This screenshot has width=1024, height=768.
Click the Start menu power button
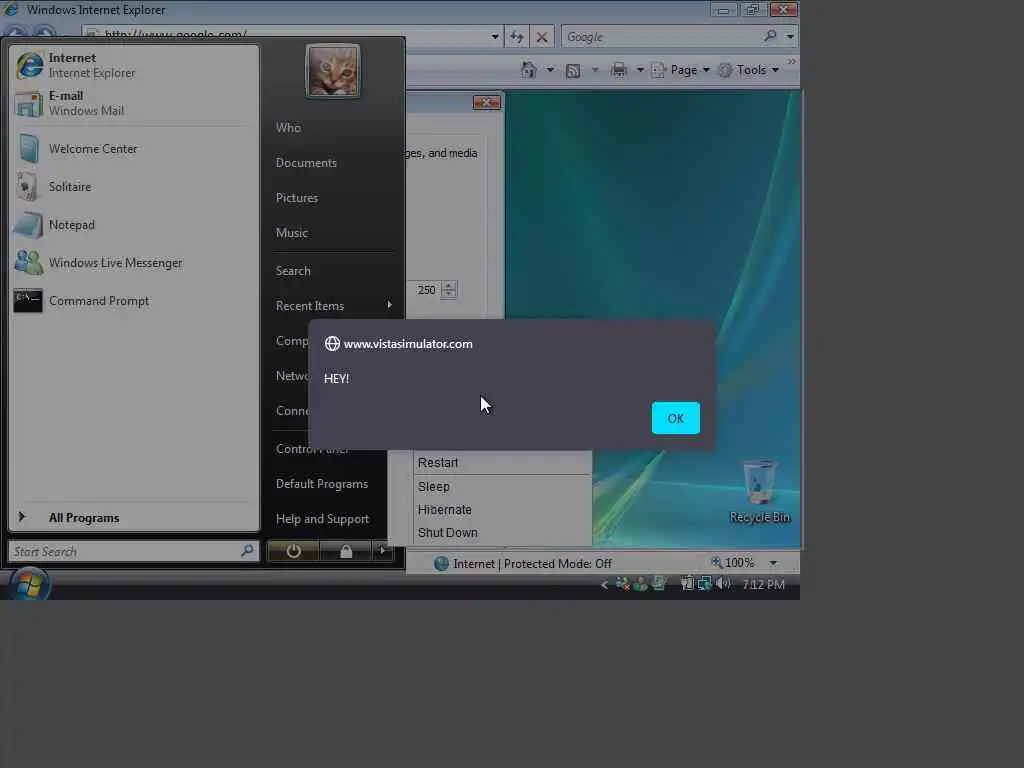pyautogui.click(x=293, y=551)
